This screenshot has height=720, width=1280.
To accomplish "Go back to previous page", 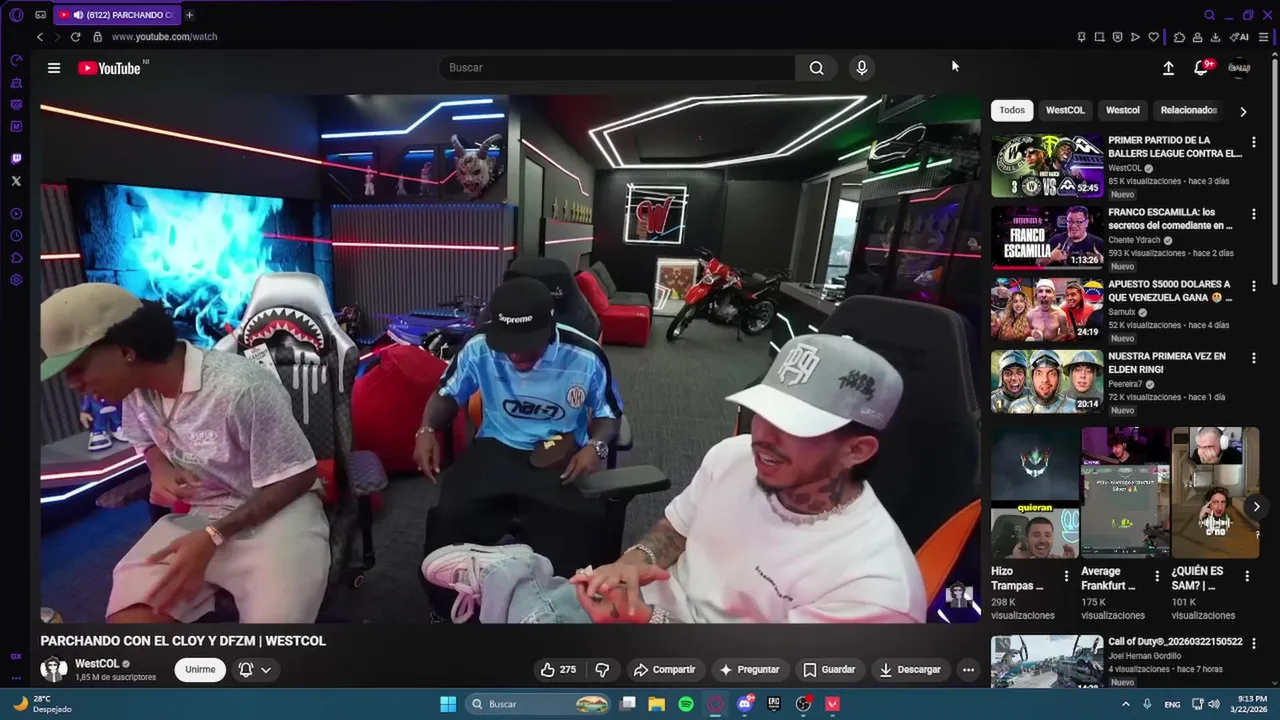I will [40, 37].
